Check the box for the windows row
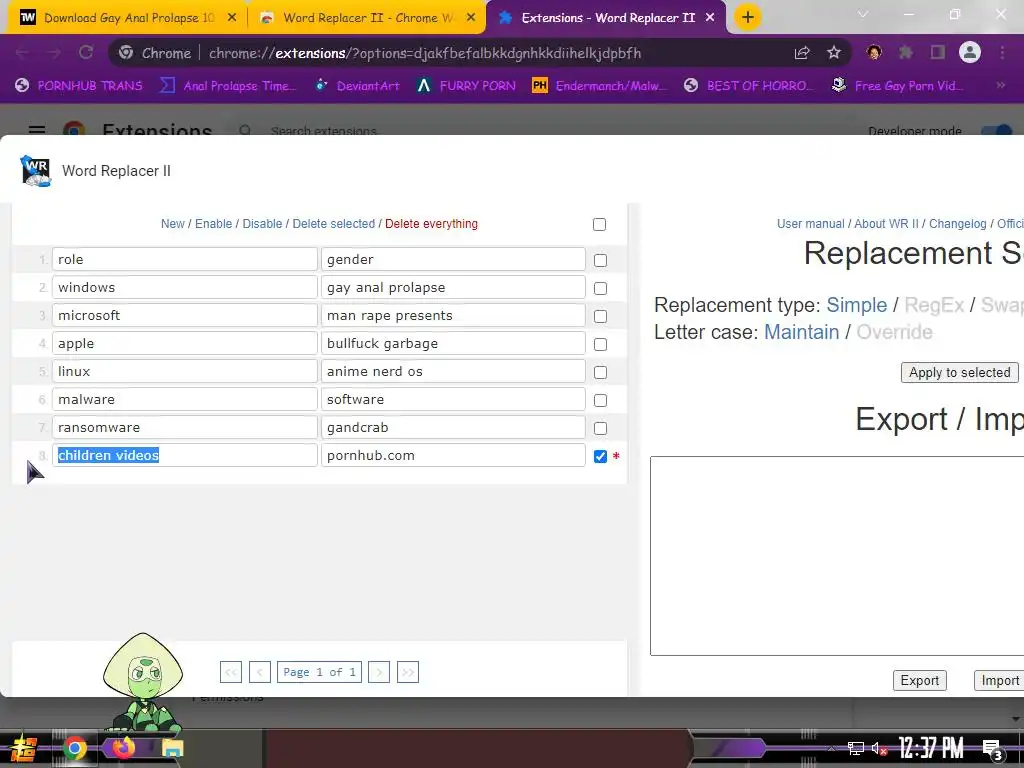 click(x=600, y=289)
